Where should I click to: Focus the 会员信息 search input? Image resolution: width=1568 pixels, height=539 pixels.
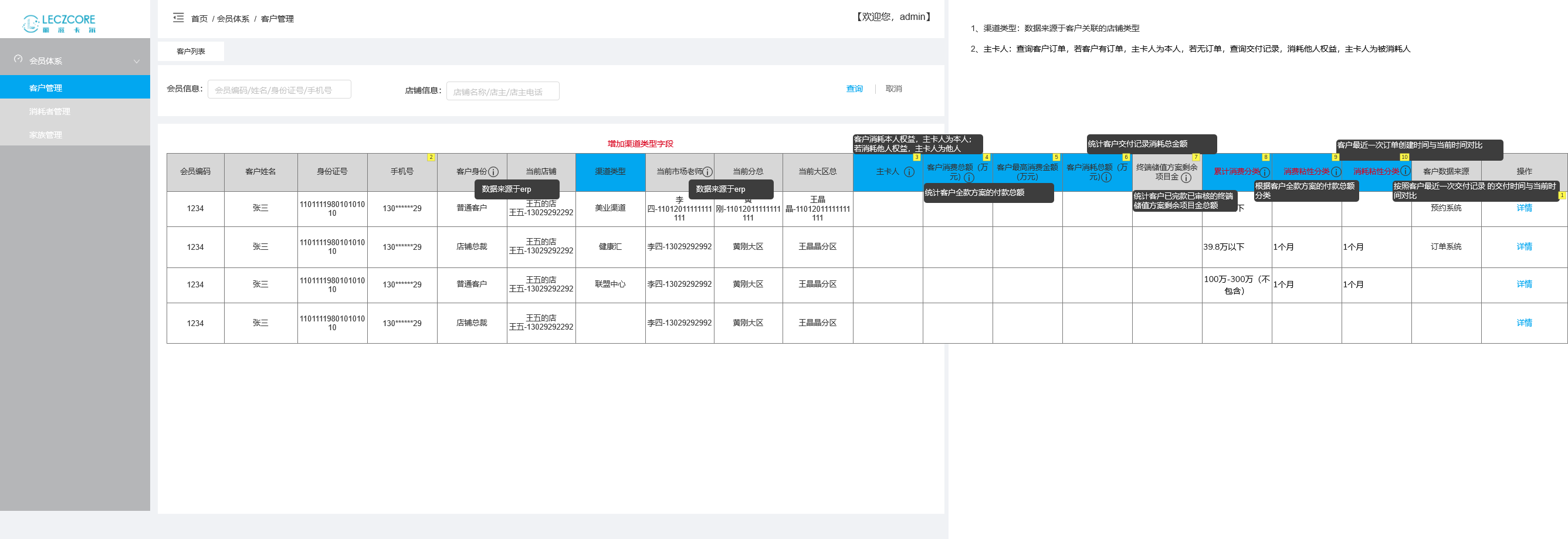[279, 89]
